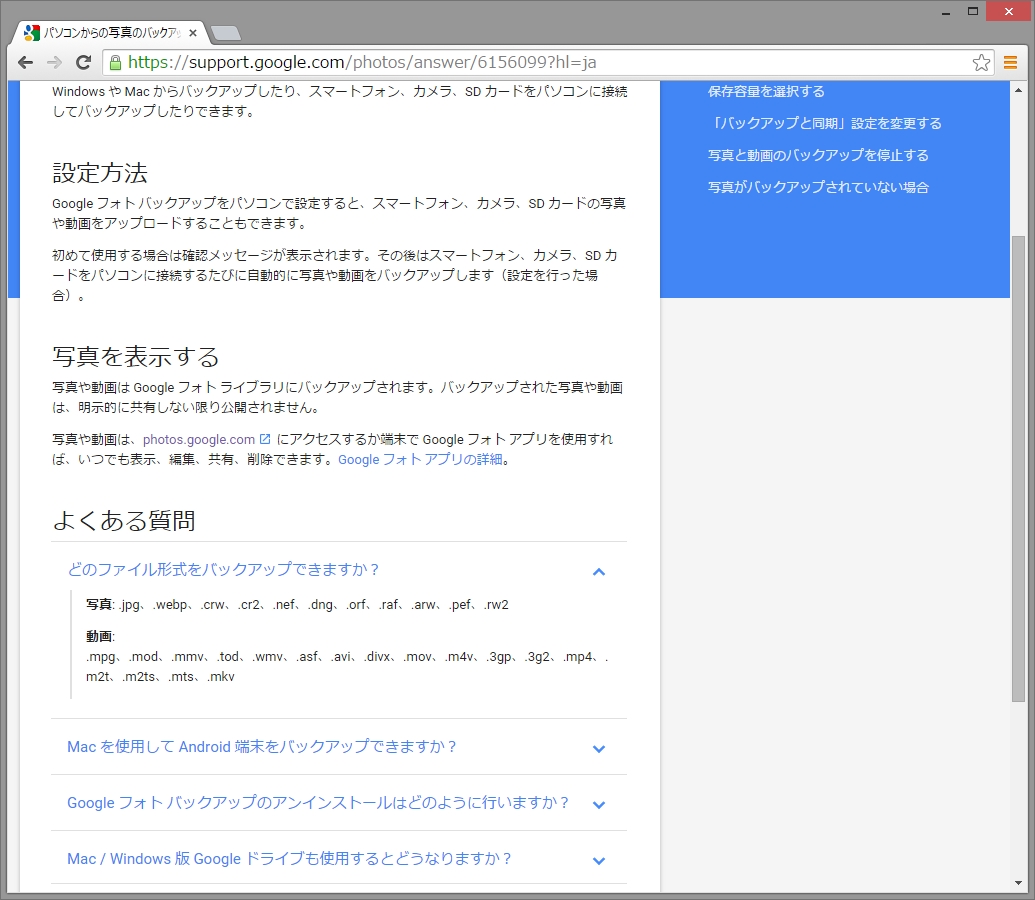Open 「バックアップと同期」設定を変更する link
Image resolution: width=1035 pixels, height=900 pixels.
825,123
